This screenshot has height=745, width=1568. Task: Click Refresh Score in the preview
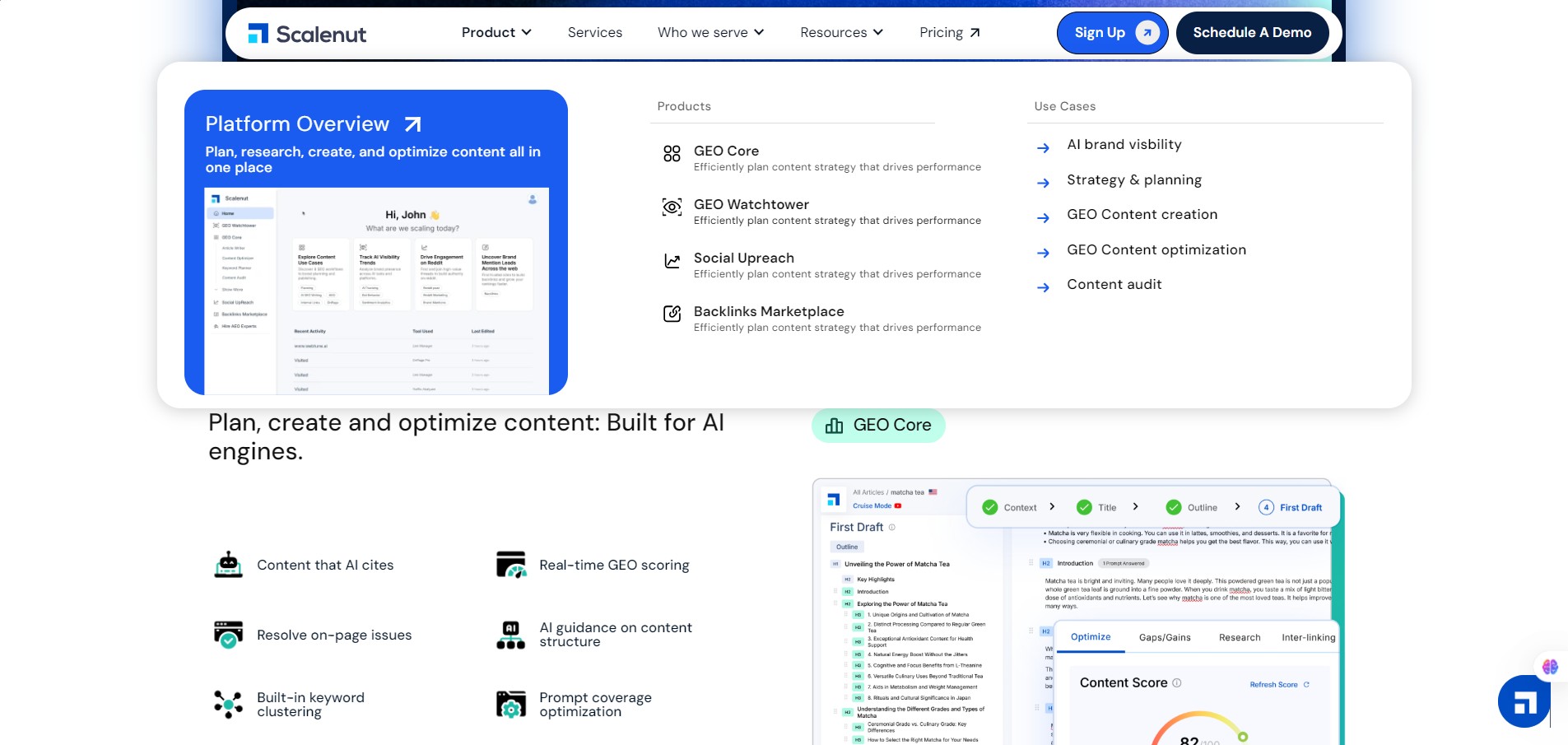tap(1279, 685)
